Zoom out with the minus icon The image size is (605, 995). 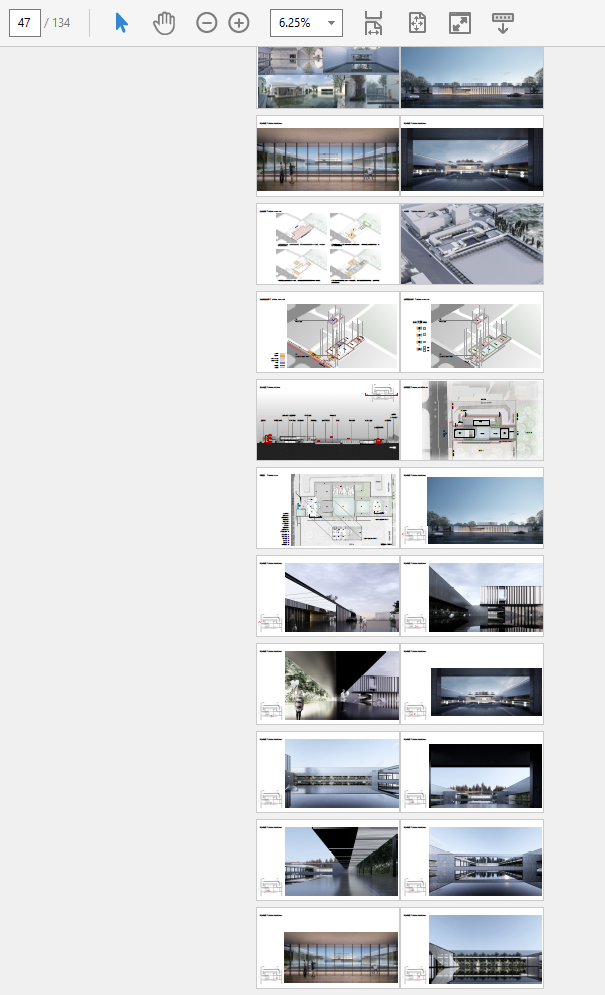[206, 23]
